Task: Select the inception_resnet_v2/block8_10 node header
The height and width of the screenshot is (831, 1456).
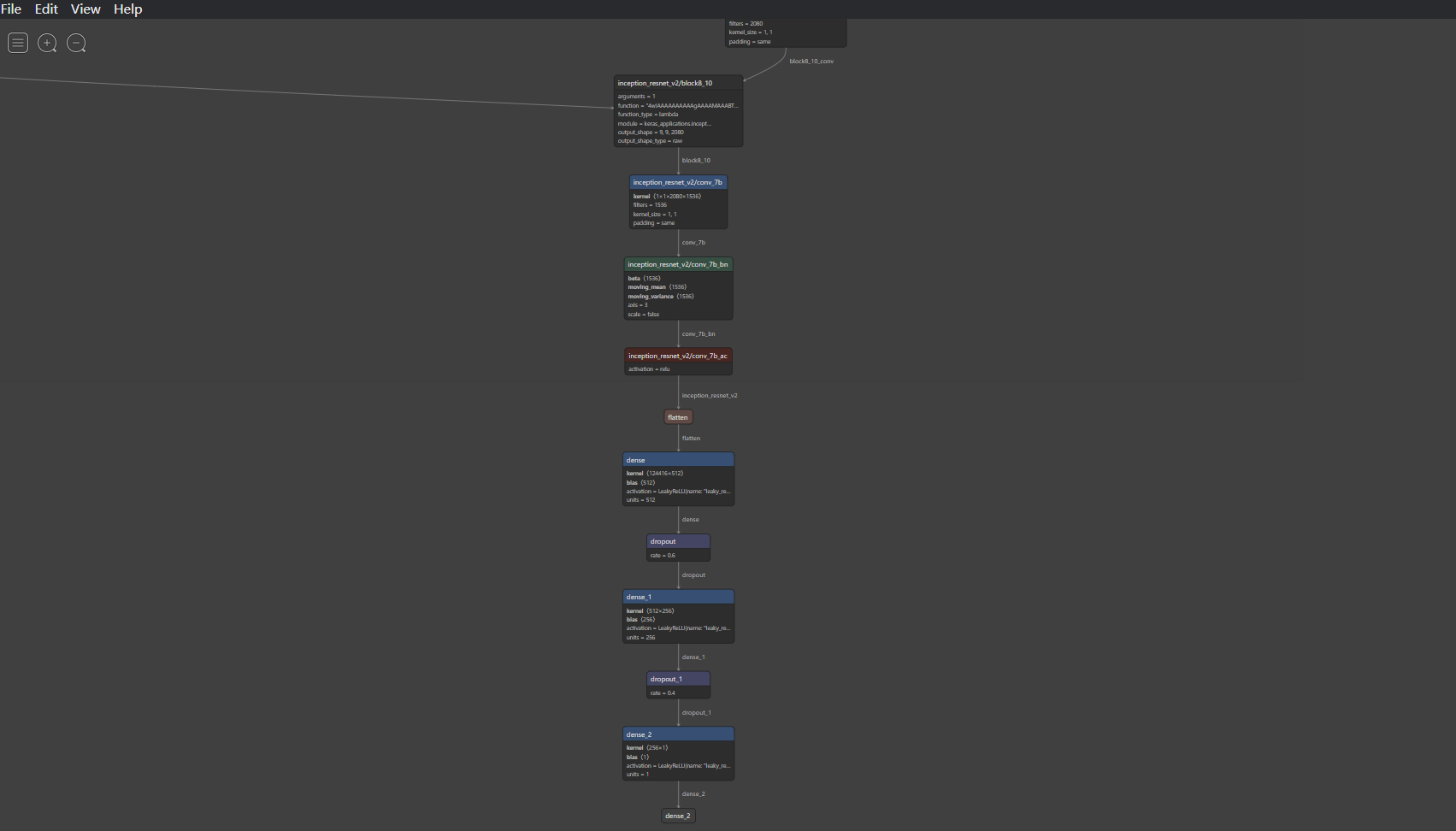Action: (678, 83)
